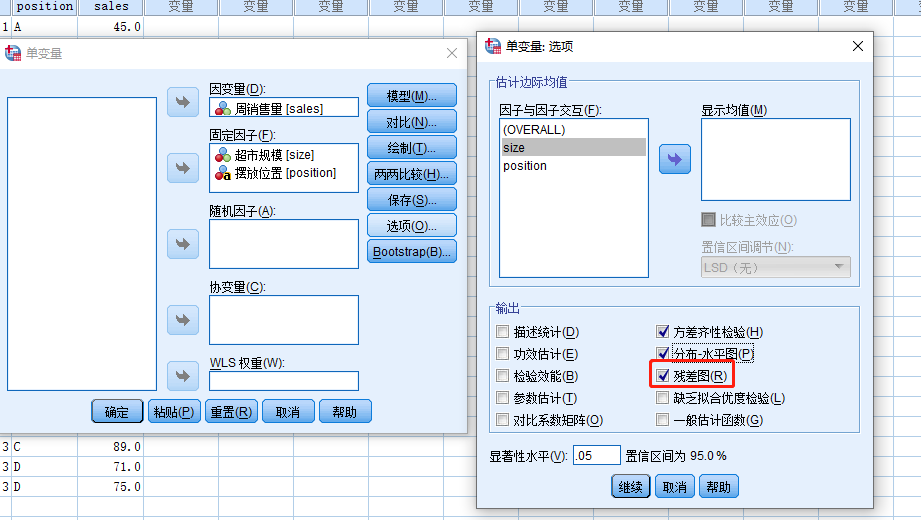
Task: Enable 描述统计(D) checkbox
Action: click(x=502, y=332)
